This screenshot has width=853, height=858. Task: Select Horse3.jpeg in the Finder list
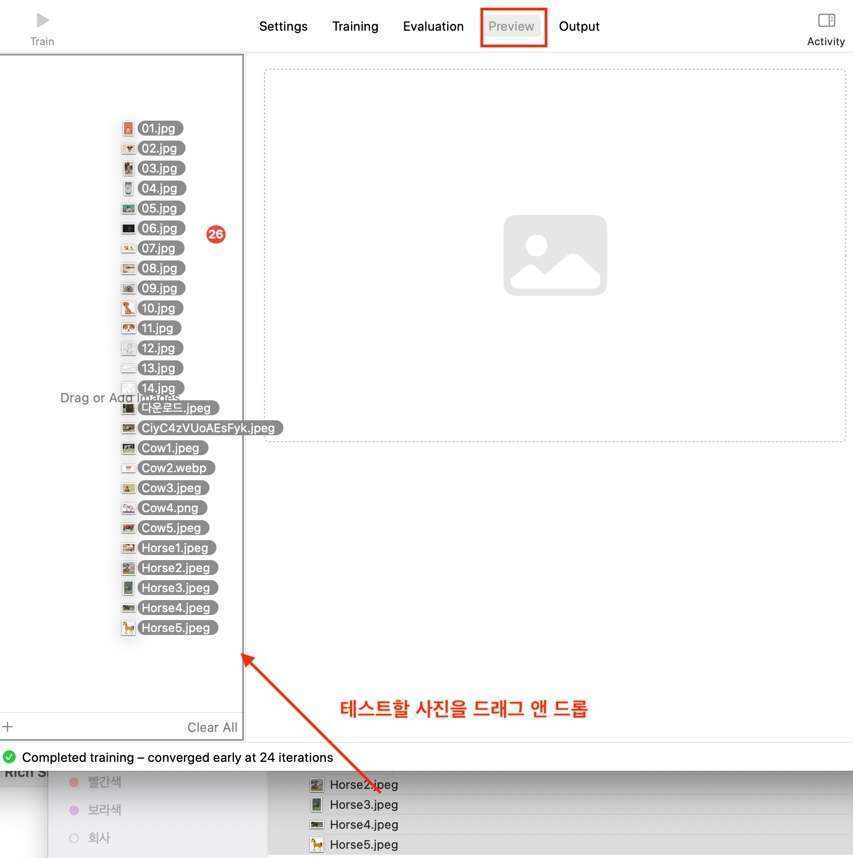tap(363, 804)
